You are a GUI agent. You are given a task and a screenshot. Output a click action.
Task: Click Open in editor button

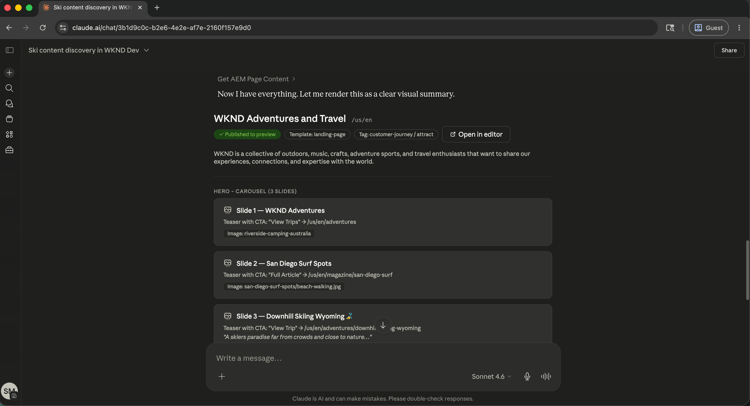point(476,134)
